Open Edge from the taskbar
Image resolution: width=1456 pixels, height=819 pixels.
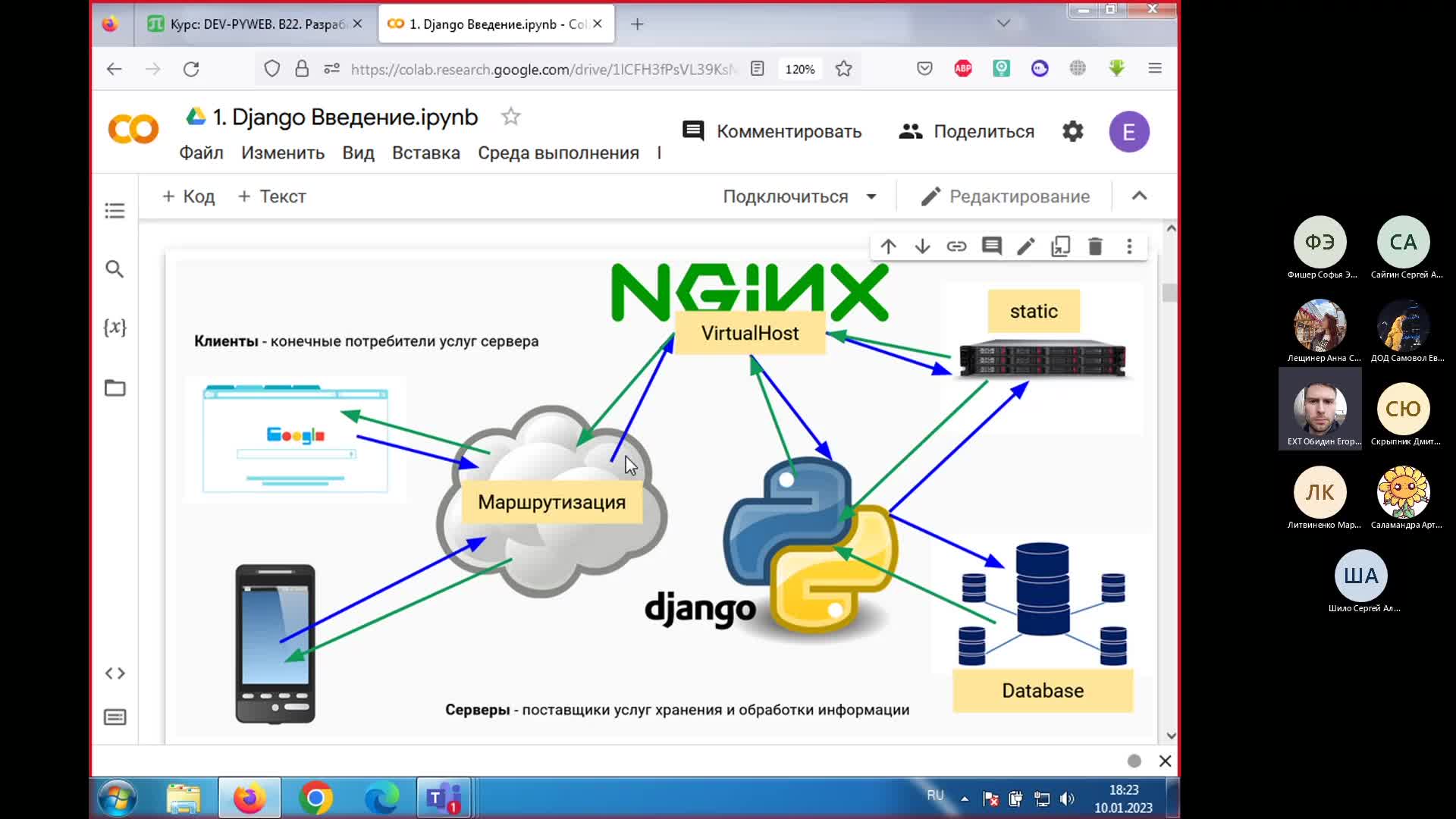tap(381, 799)
